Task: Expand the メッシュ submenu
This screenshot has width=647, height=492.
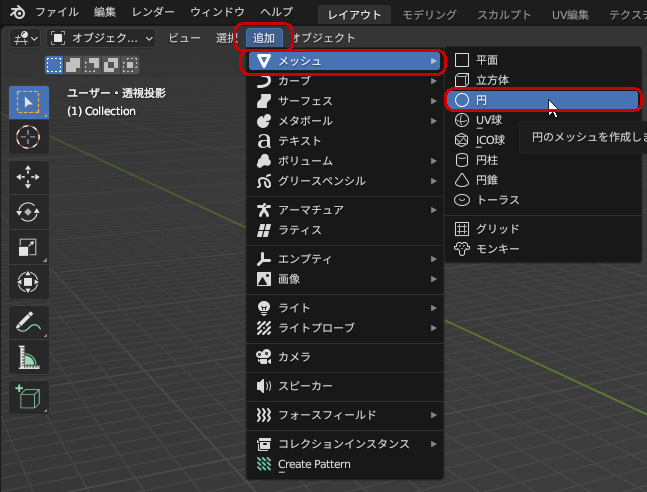Action: coord(345,61)
